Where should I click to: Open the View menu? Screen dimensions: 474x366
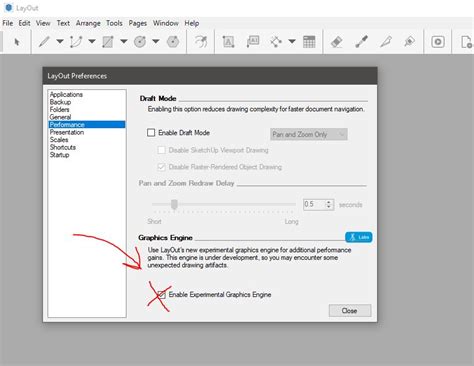[x=43, y=23]
